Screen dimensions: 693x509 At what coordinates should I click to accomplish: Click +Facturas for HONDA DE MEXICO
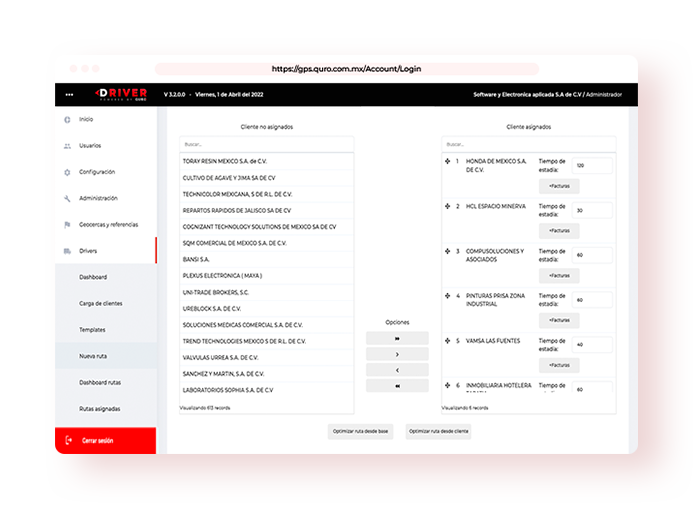pyautogui.click(x=559, y=186)
